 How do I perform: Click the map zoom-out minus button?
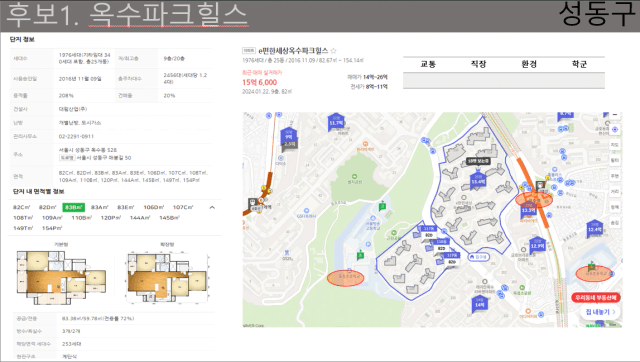[x=615, y=115]
